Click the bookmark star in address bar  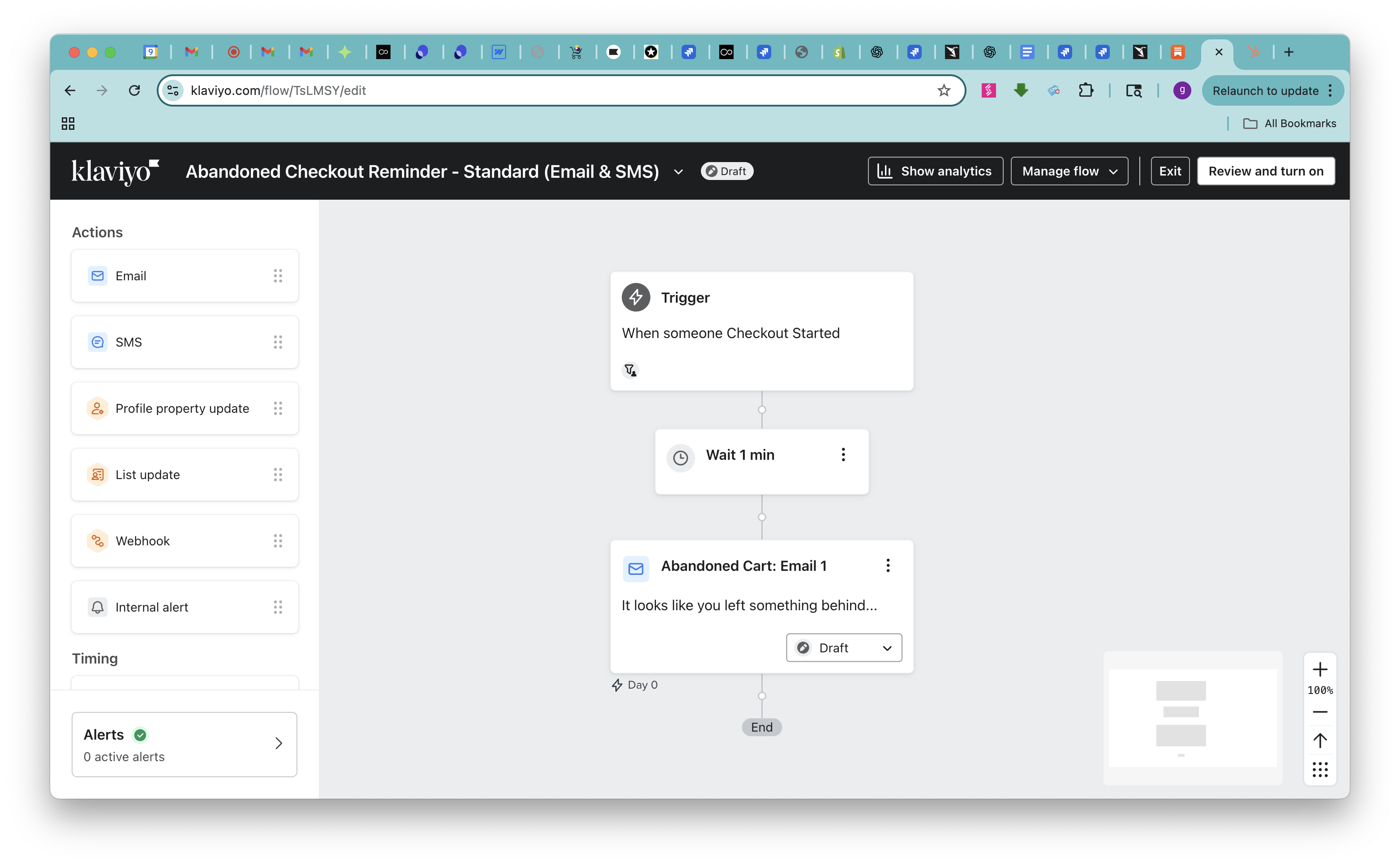pyautogui.click(x=944, y=90)
